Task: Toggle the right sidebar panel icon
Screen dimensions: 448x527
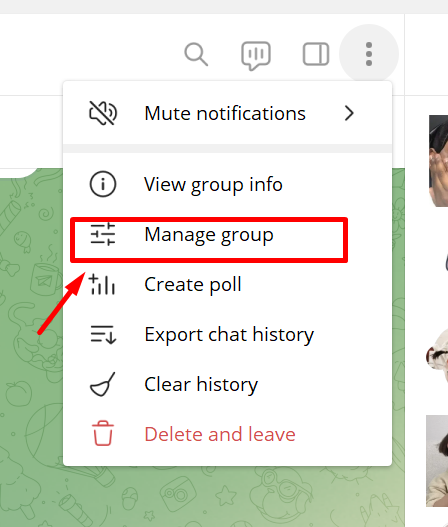Action: (x=316, y=54)
